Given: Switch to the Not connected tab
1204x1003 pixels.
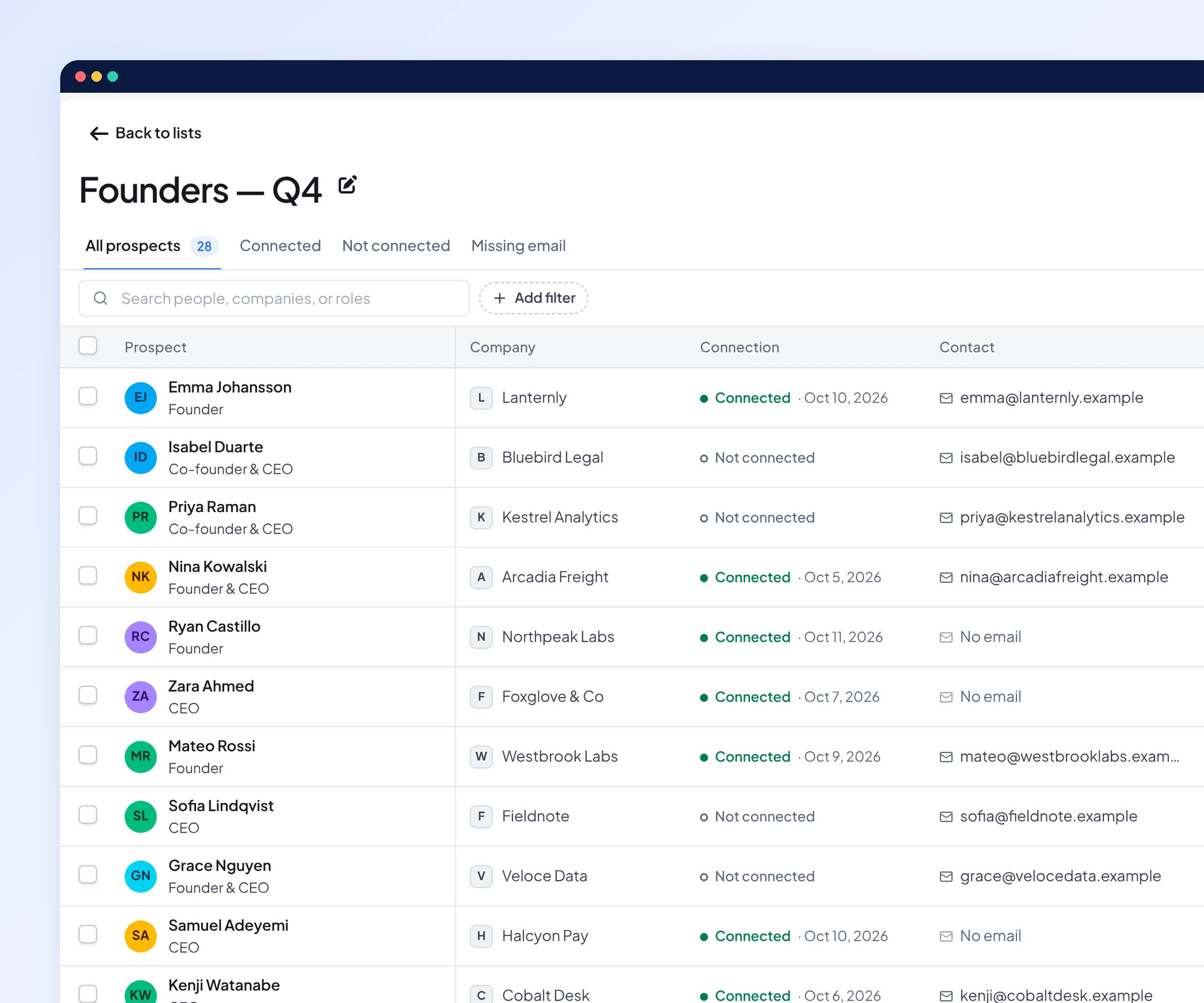Looking at the screenshot, I should click(396, 246).
